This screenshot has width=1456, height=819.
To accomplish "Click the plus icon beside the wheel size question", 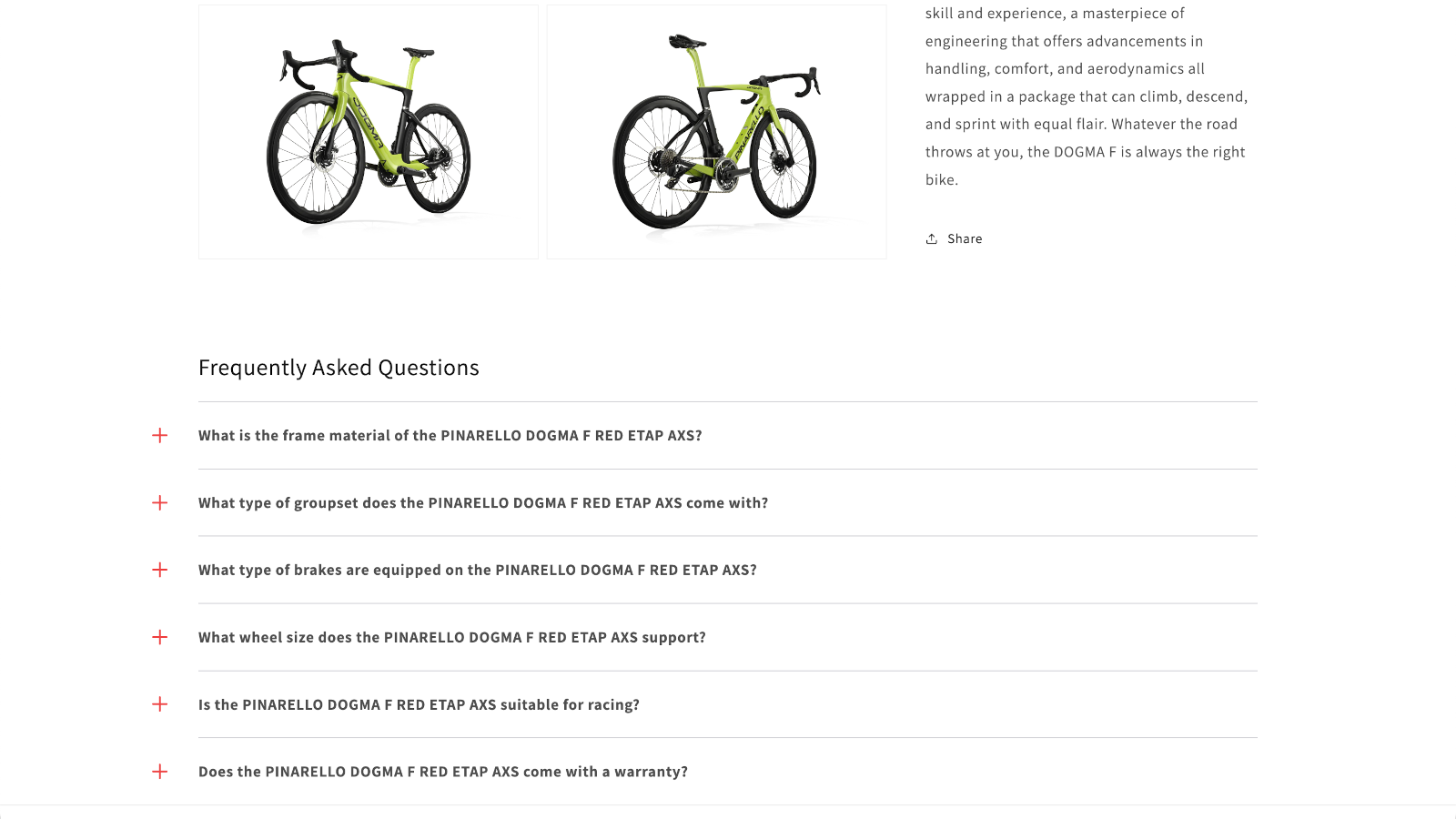I will pos(159,637).
